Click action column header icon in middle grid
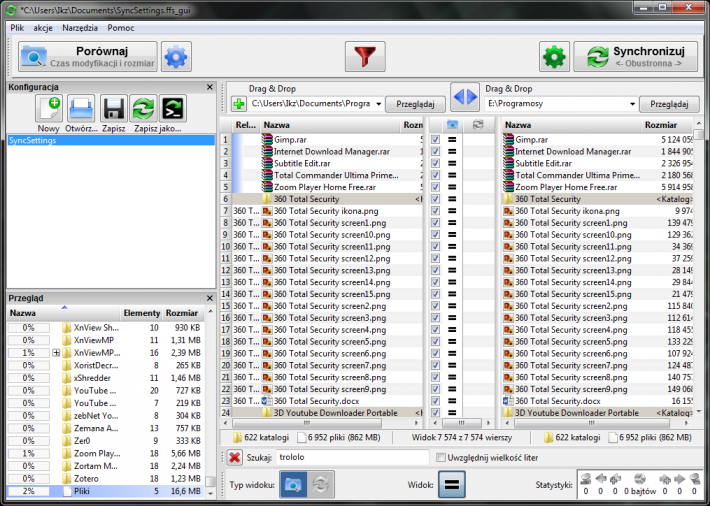The image size is (710, 506). point(478,125)
